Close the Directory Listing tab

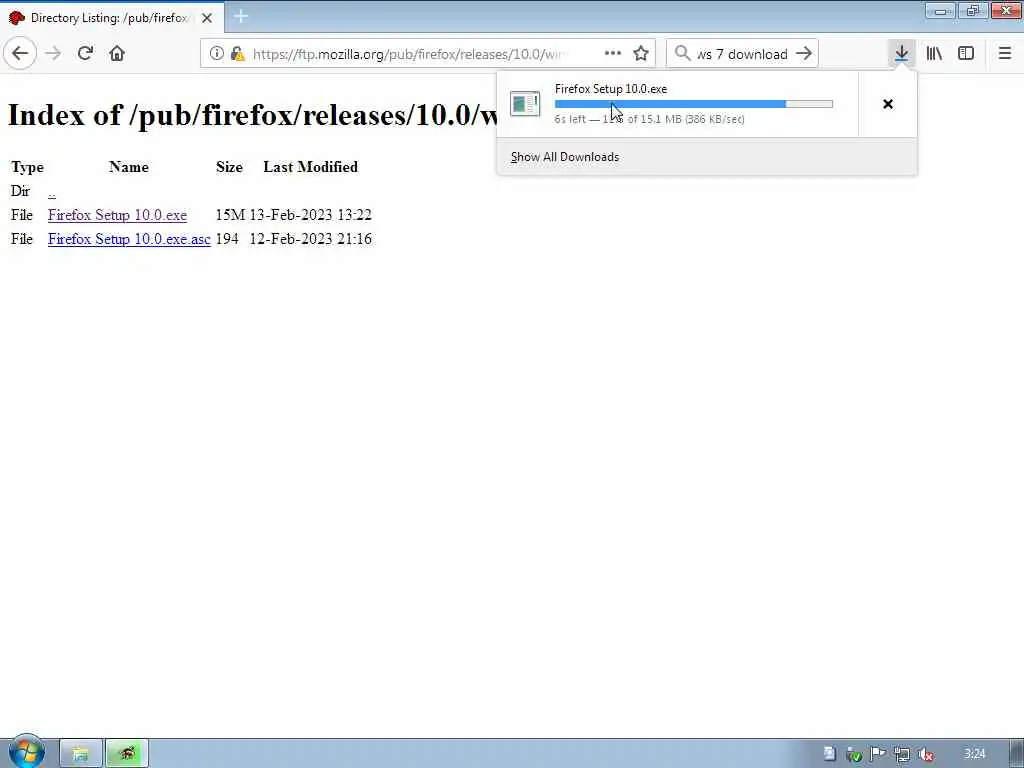click(x=207, y=18)
